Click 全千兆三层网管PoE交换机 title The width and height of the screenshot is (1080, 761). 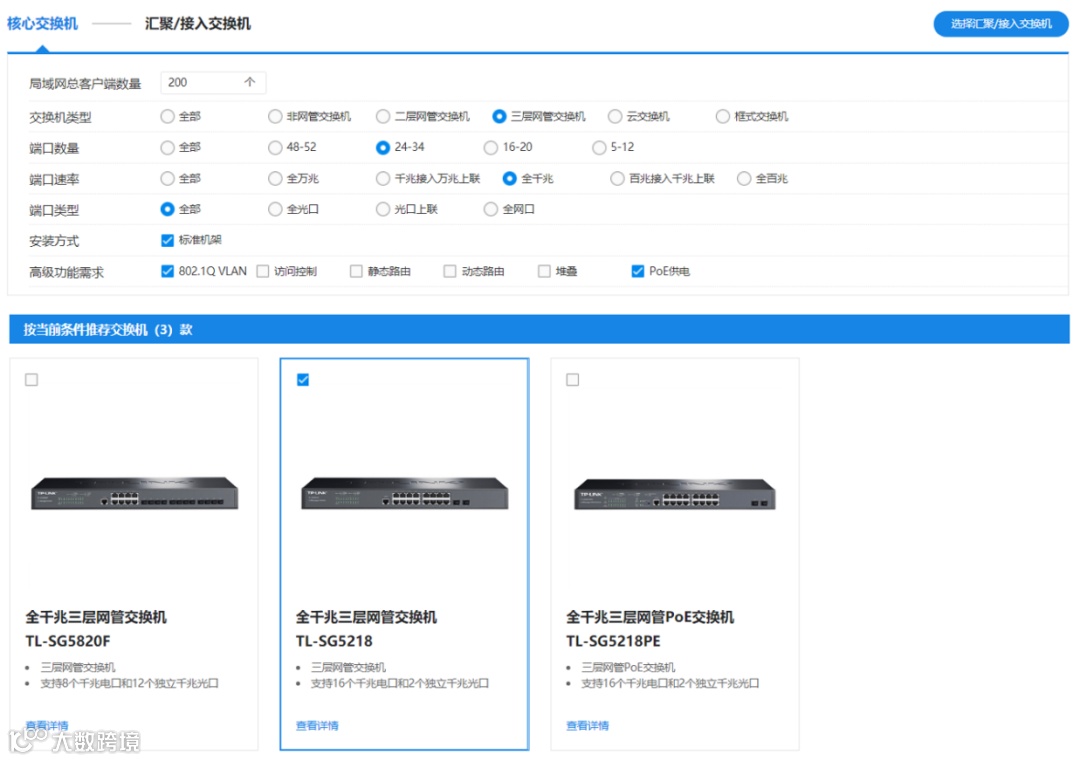point(650,617)
